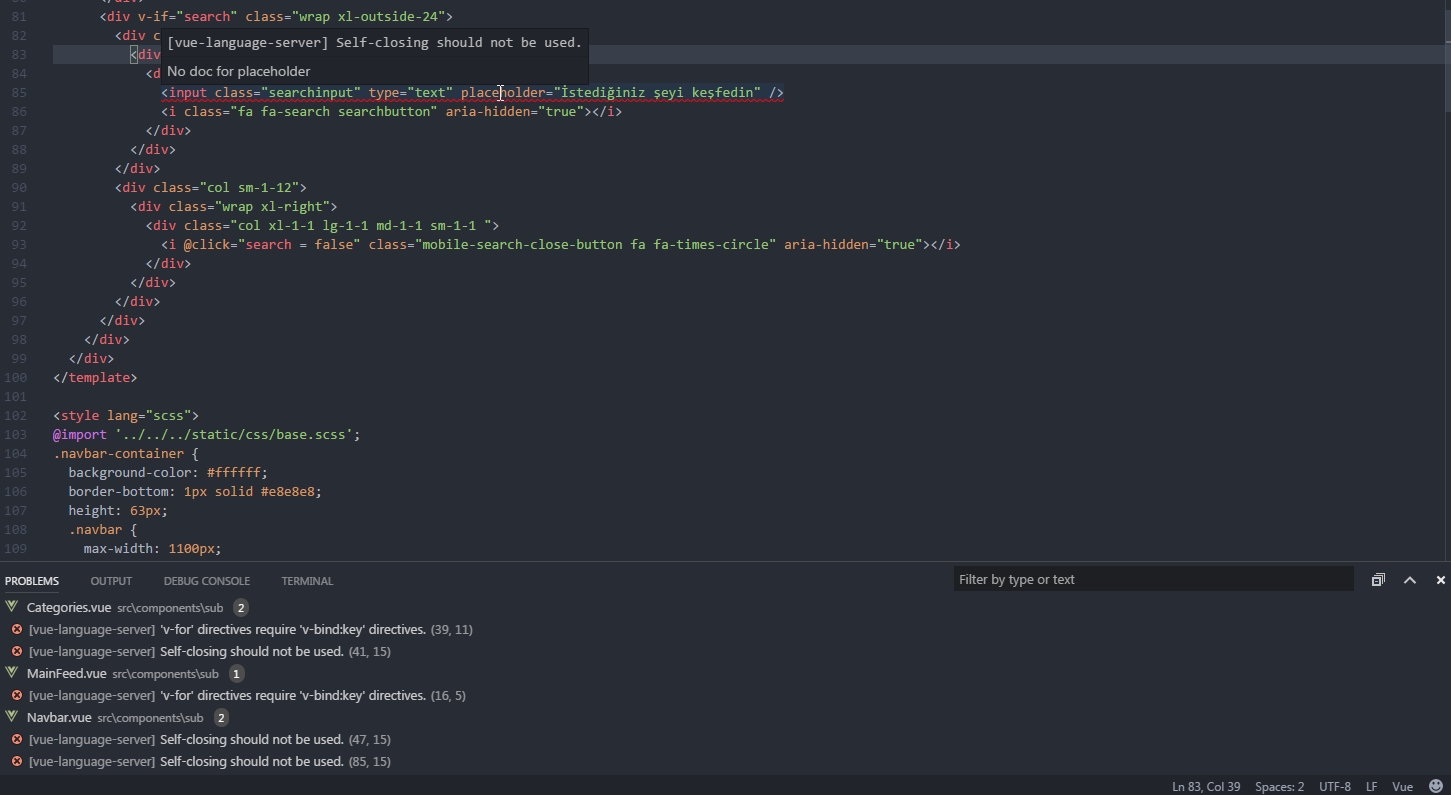Click the closing template tag

tap(95, 377)
